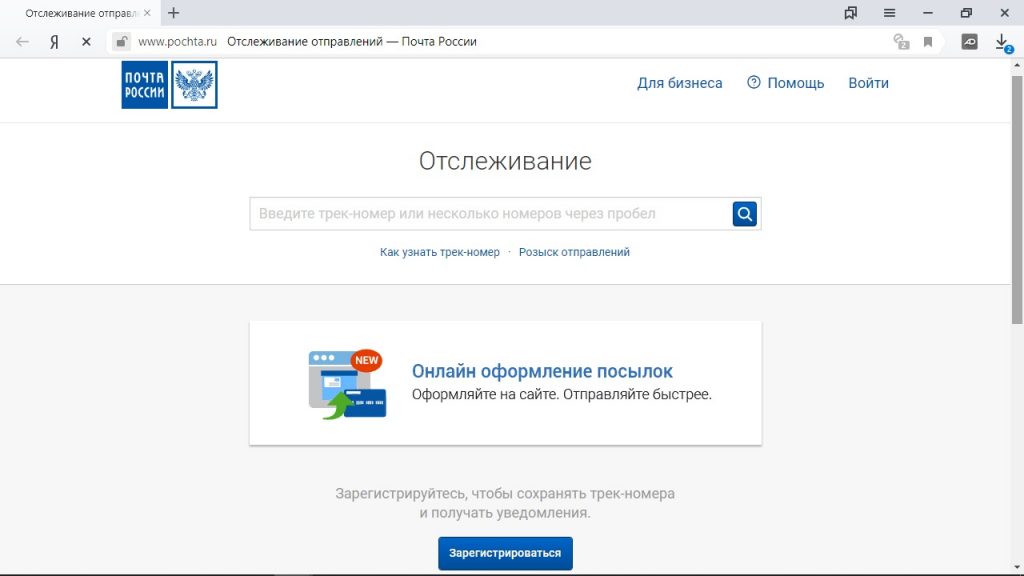Click the Войти link

[868, 83]
